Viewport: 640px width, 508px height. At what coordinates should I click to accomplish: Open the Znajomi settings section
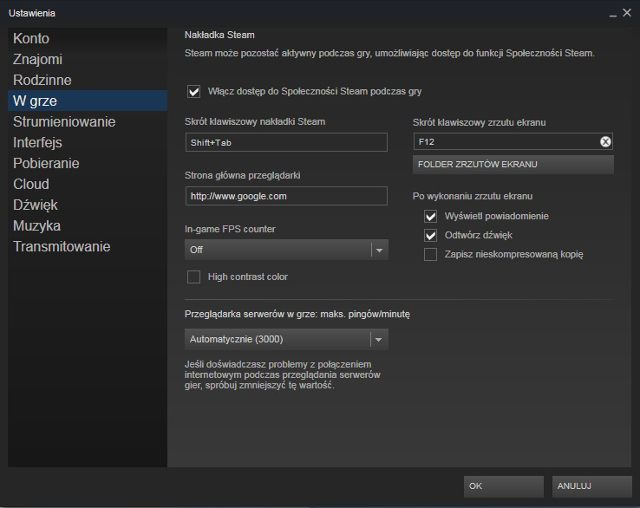(87, 59)
